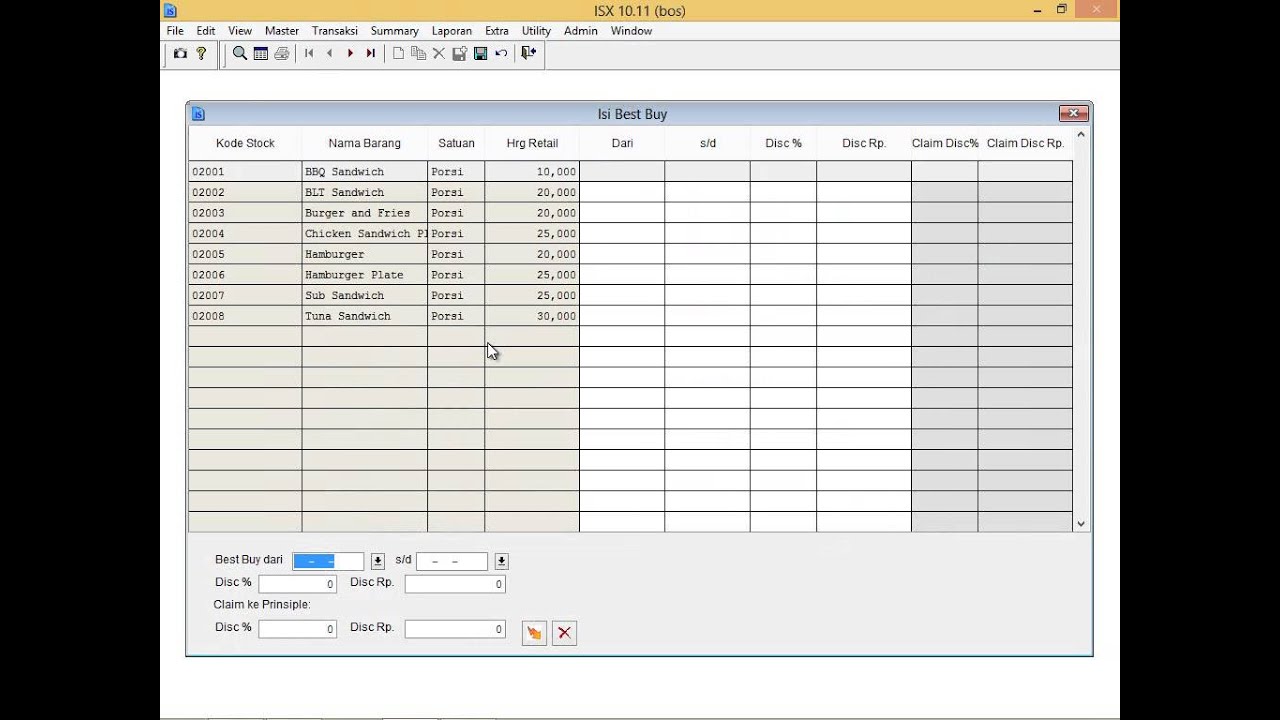Open the Laporan menu
This screenshot has width=1280, height=720.
click(x=452, y=31)
